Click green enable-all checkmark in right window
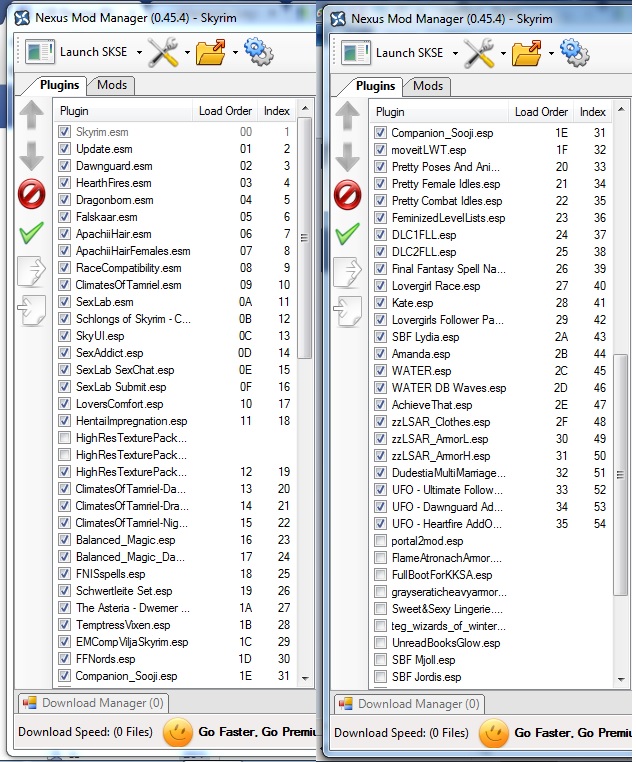Screen dimensions: 636x762 347,234
